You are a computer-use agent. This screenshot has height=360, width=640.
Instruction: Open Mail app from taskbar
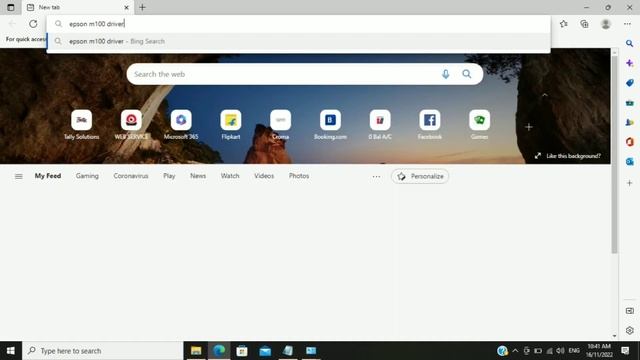click(x=265, y=351)
